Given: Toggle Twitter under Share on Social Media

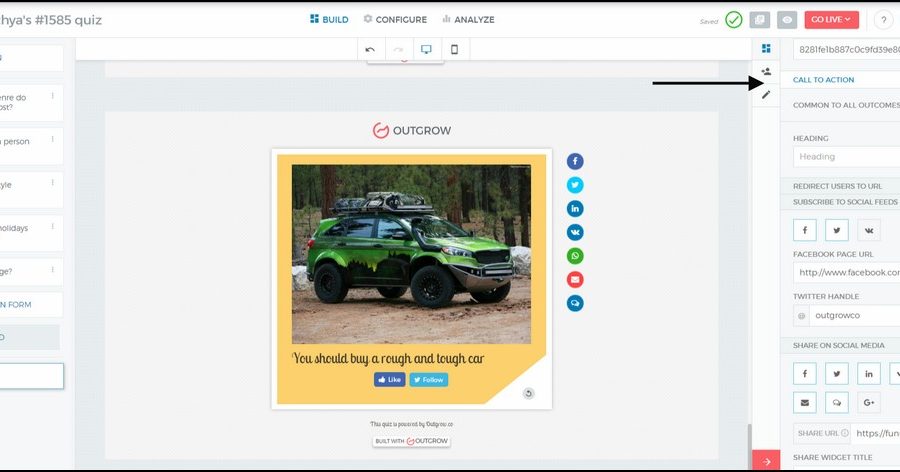Looking at the screenshot, I should click(837, 373).
